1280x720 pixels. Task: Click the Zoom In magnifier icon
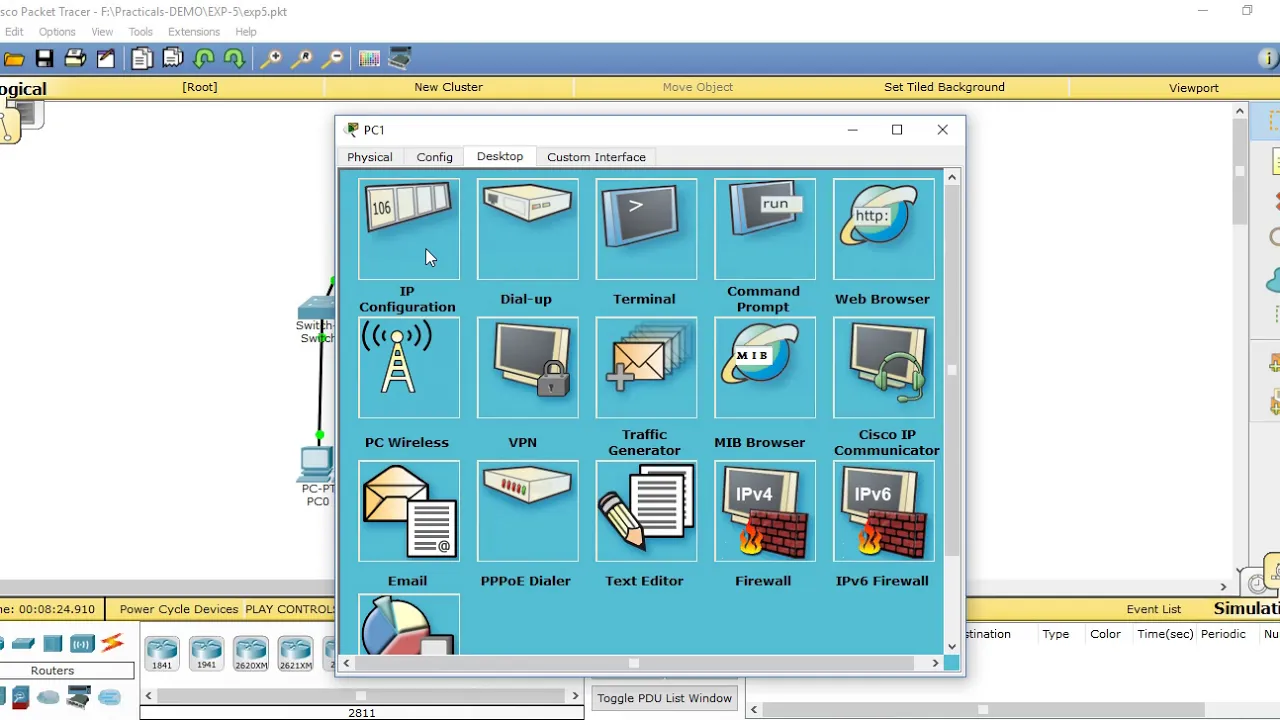271,59
